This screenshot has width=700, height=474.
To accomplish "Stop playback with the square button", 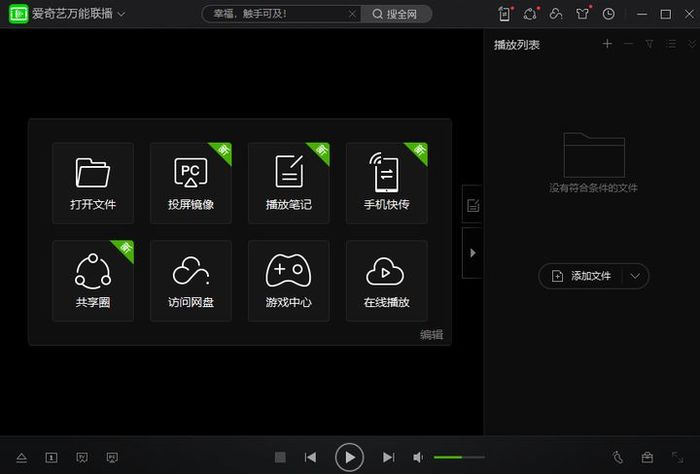I will pyautogui.click(x=280, y=457).
